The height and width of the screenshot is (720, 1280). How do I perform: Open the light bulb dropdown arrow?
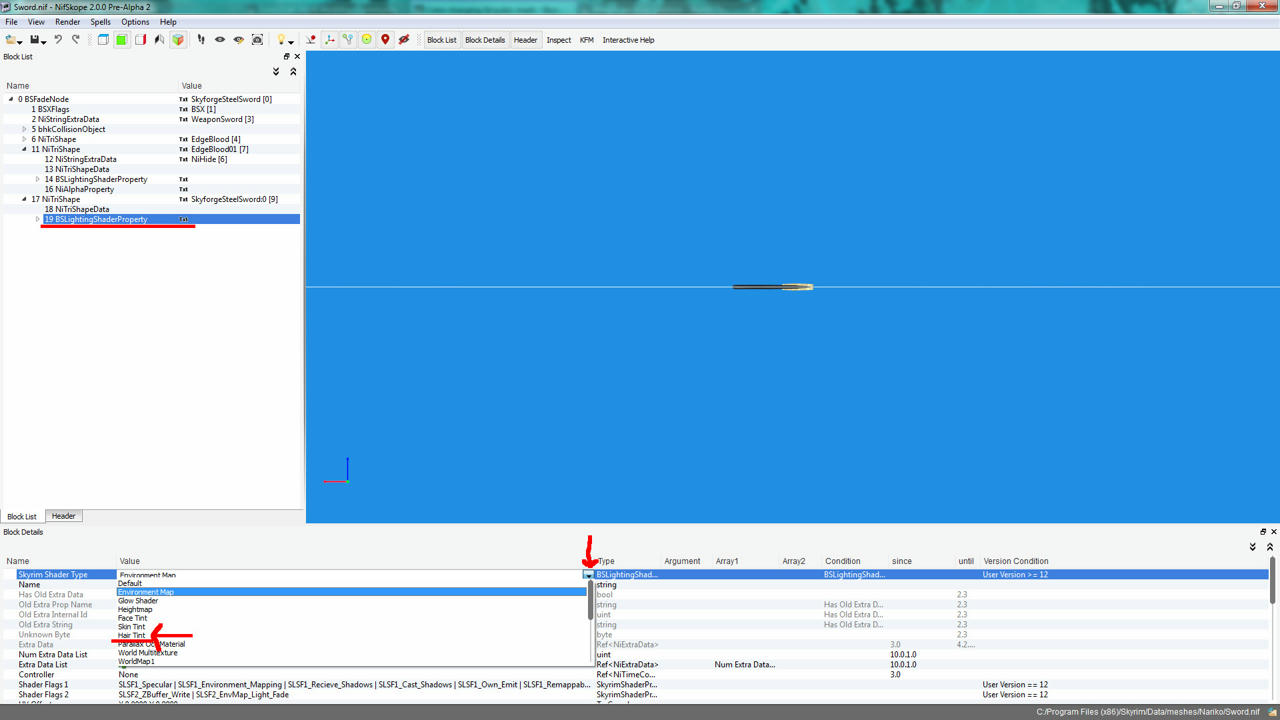pos(291,42)
